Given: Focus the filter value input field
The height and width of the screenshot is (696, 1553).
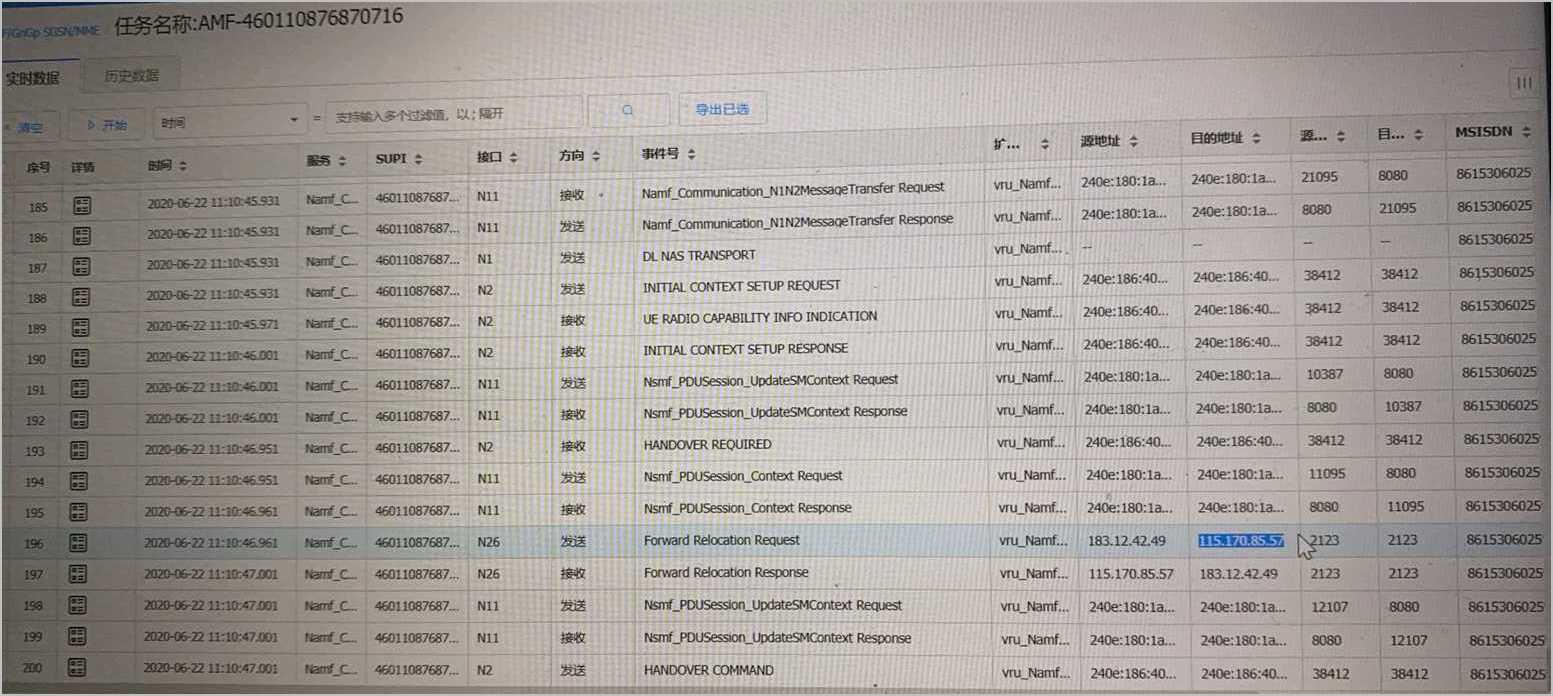Looking at the screenshot, I should 455,116.
